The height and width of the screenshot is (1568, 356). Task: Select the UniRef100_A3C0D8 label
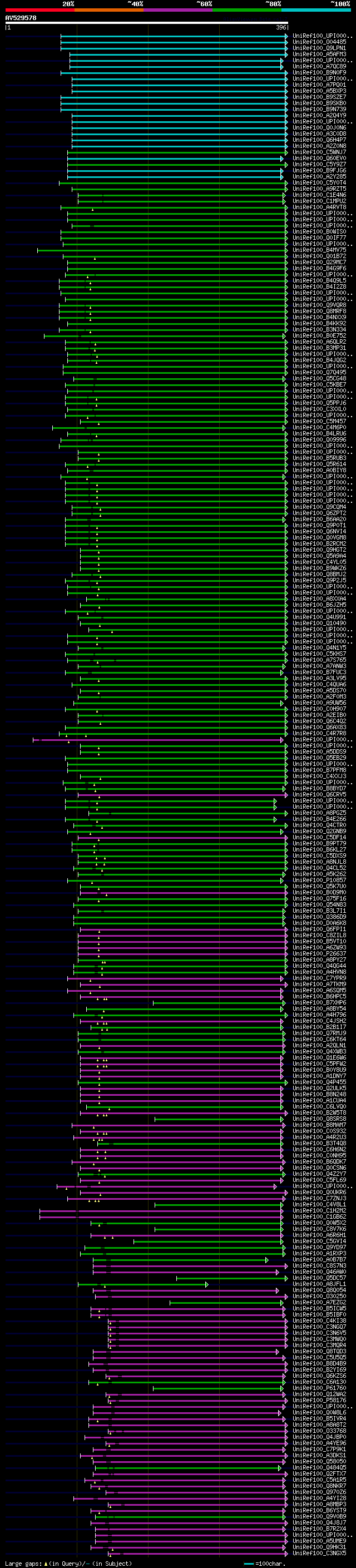coord(319,134)
